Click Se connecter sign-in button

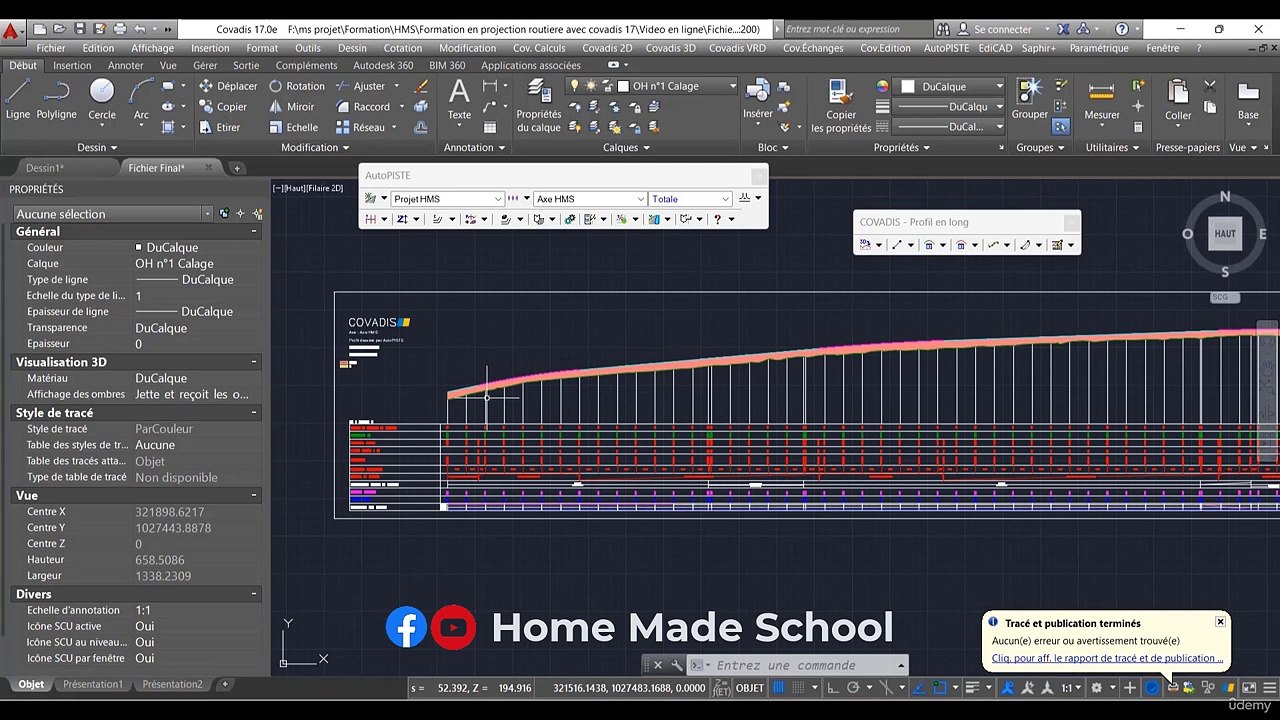pos(994,29)
